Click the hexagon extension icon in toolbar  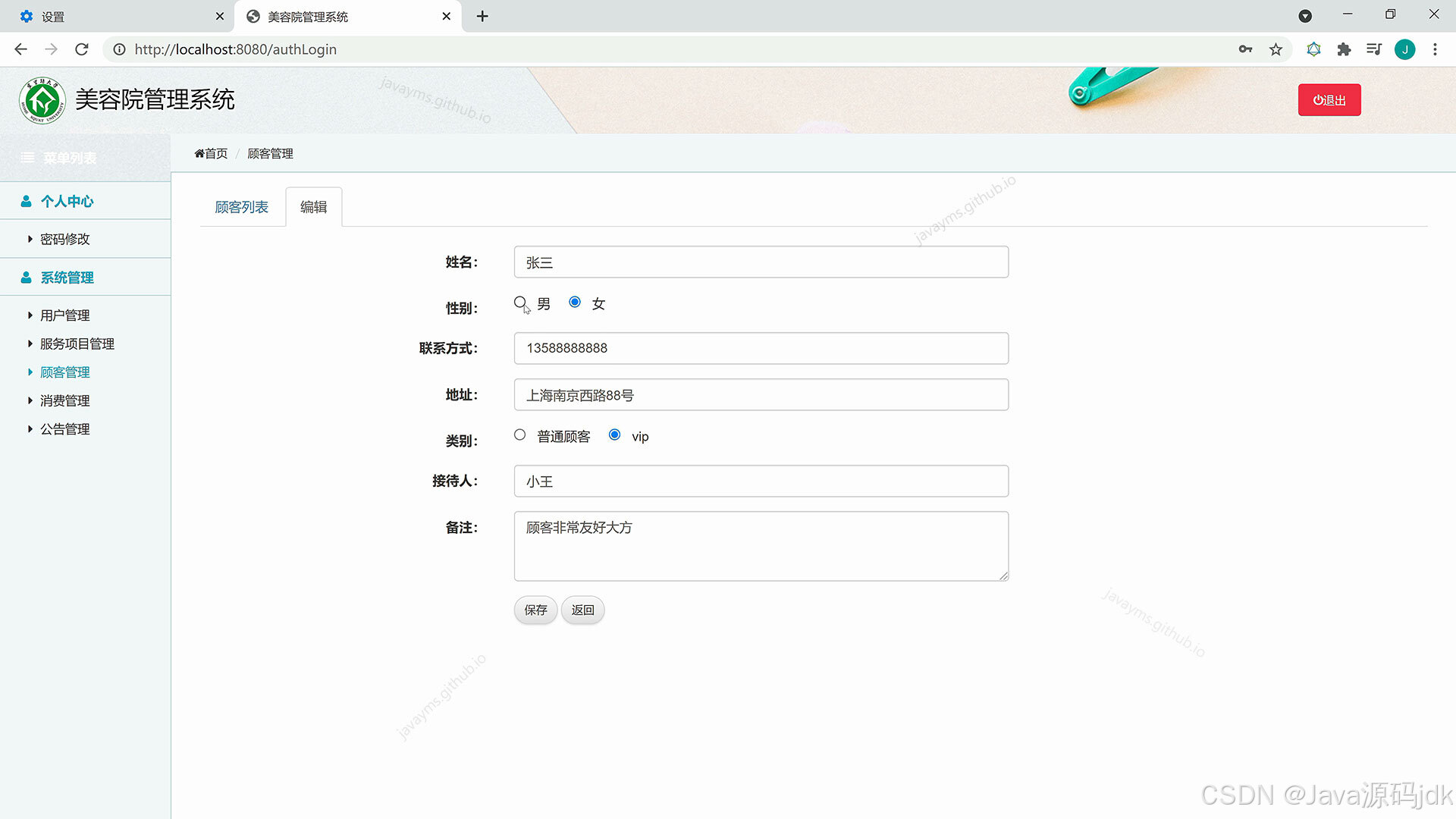pyautogui.click(x=1313, y=49)
